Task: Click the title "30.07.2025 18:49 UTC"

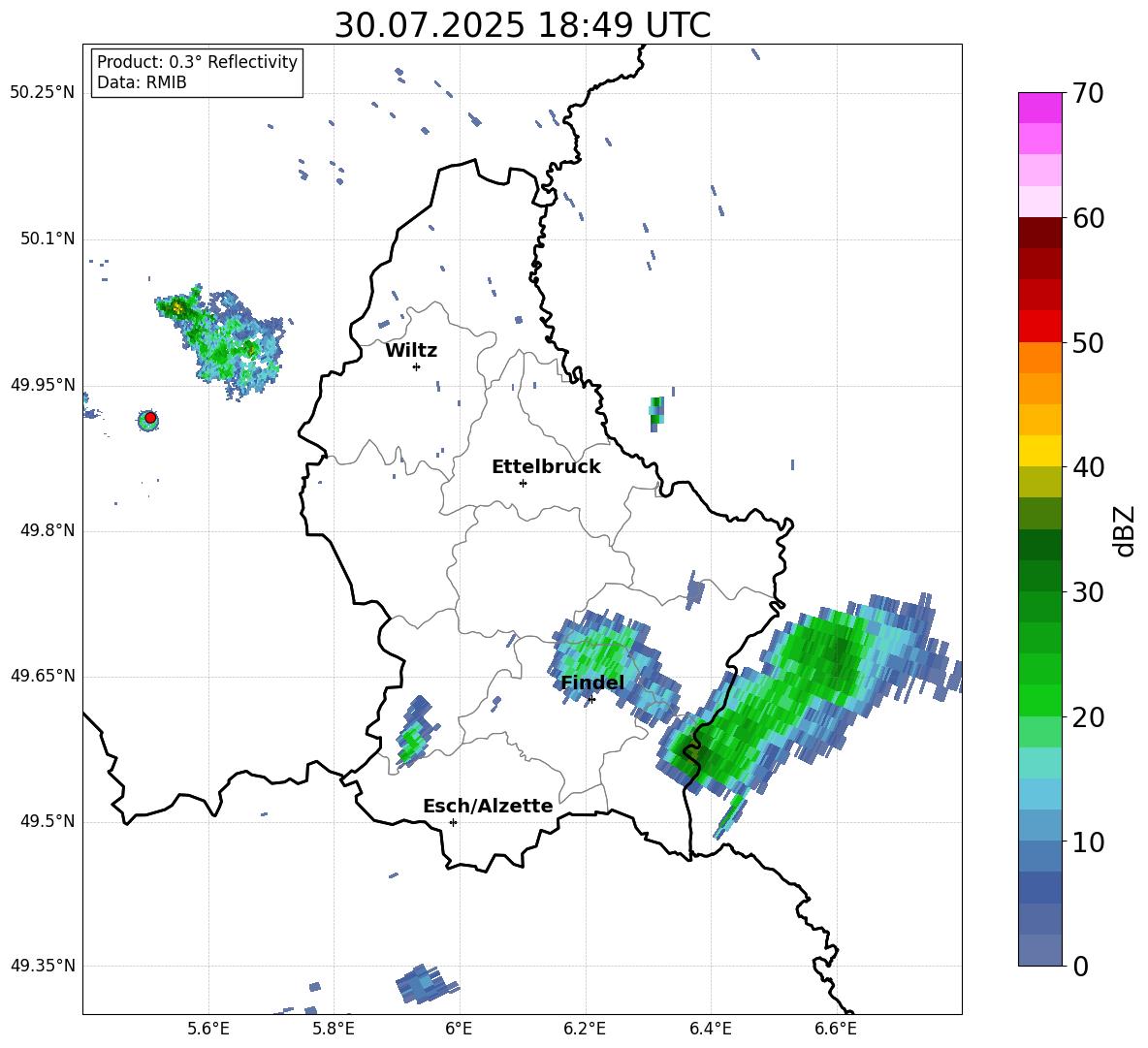Action: (x=522, y=25)
